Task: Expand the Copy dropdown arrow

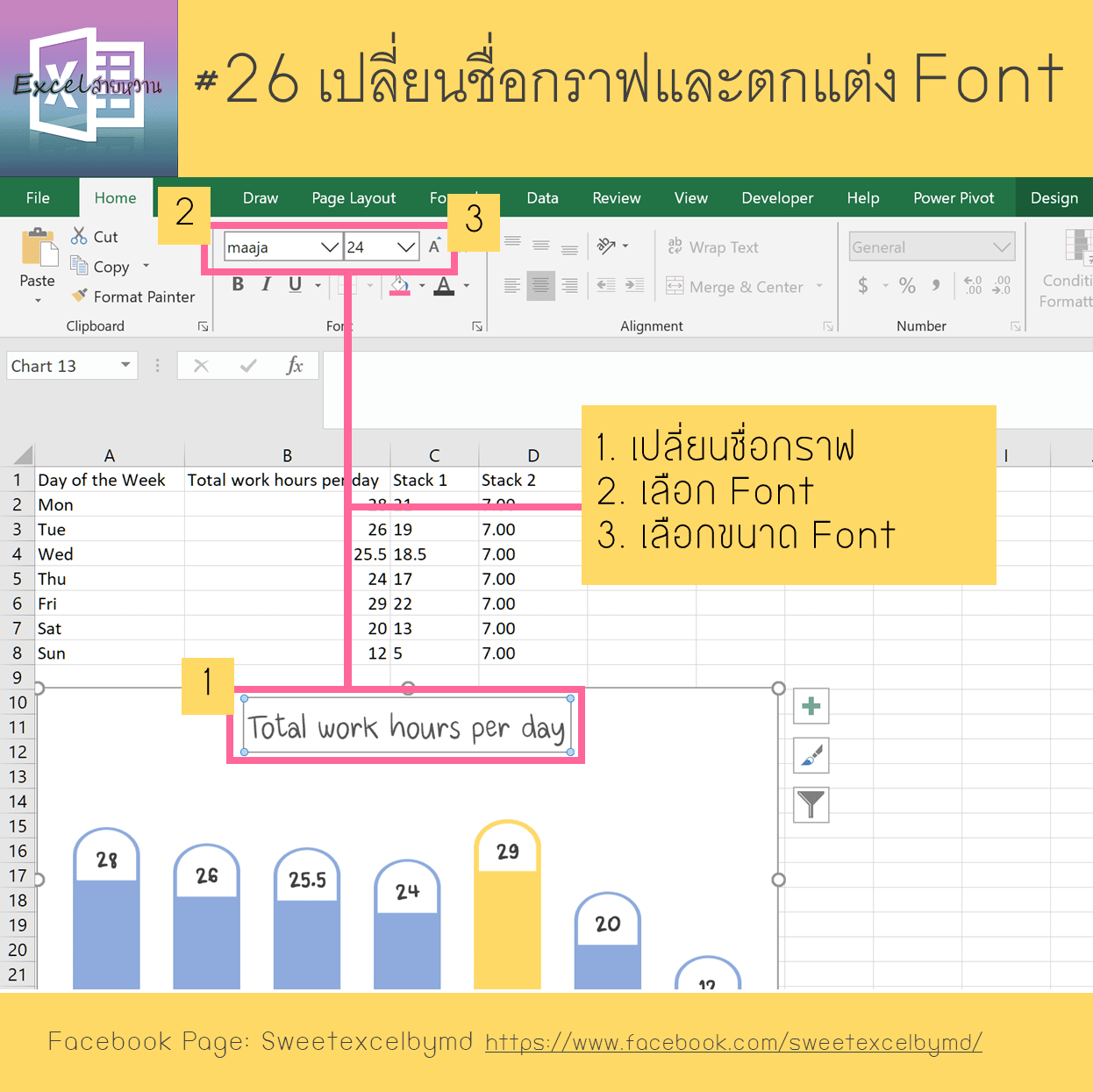Action: [x=146, y=266]
